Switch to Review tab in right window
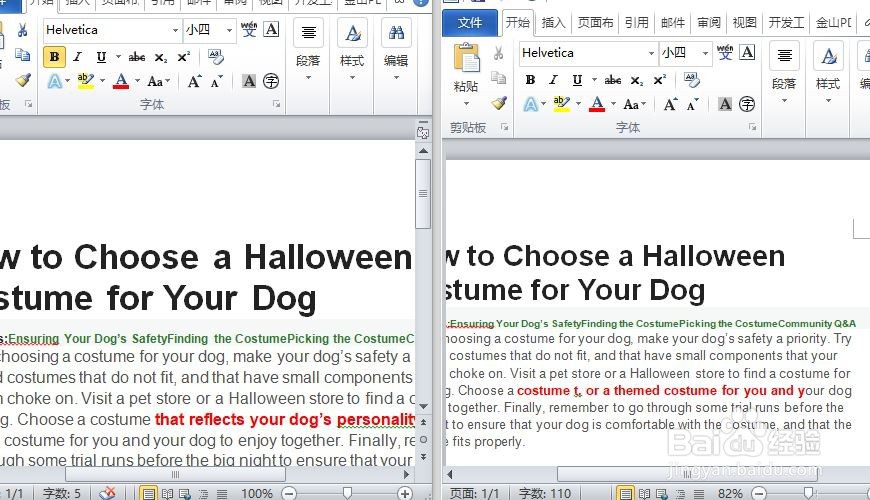The height and width of the screenshot is (500, 870). click(709, 23)
